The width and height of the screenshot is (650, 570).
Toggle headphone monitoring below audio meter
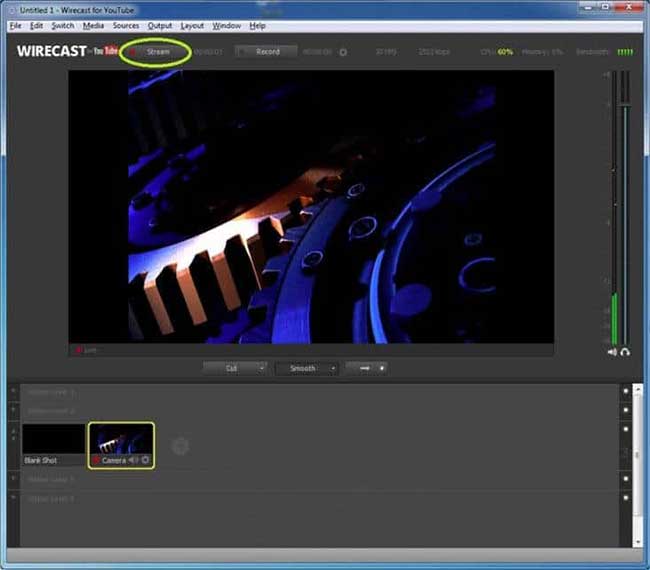(x=625, y=352)
